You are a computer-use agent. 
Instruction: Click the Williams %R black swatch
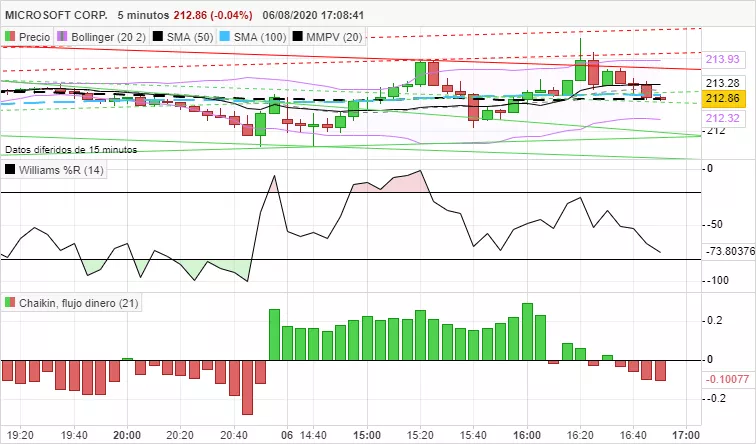10,170
